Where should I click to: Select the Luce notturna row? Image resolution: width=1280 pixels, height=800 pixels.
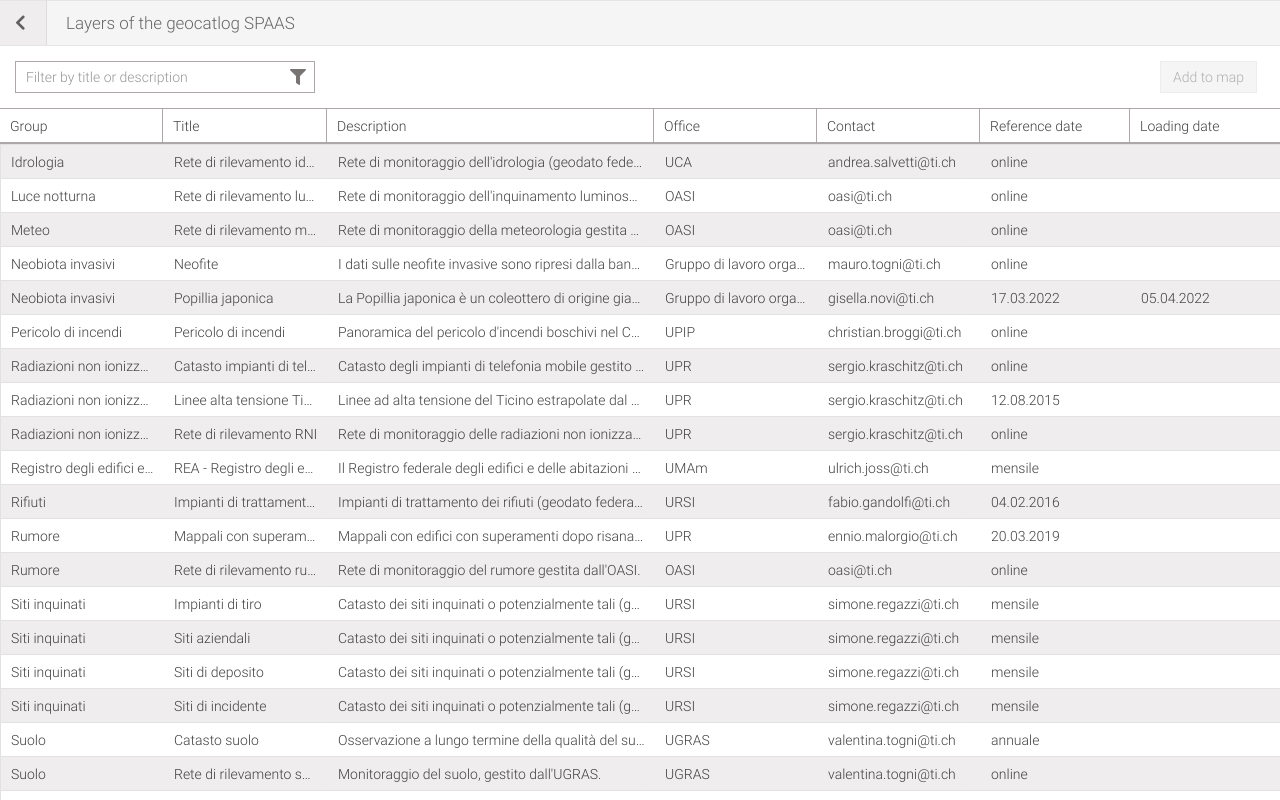coord(640,196)
